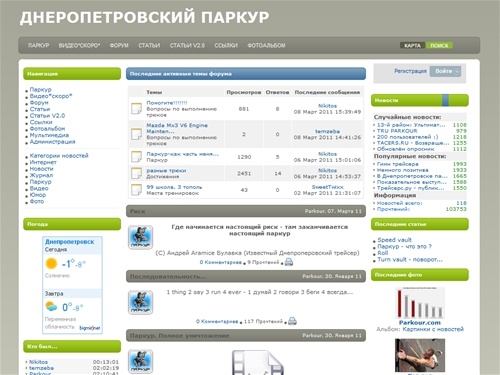Viewport: 500px width, 375px height.
Task: Open TRU PARKOUR random news link
Action: (397, 131)
